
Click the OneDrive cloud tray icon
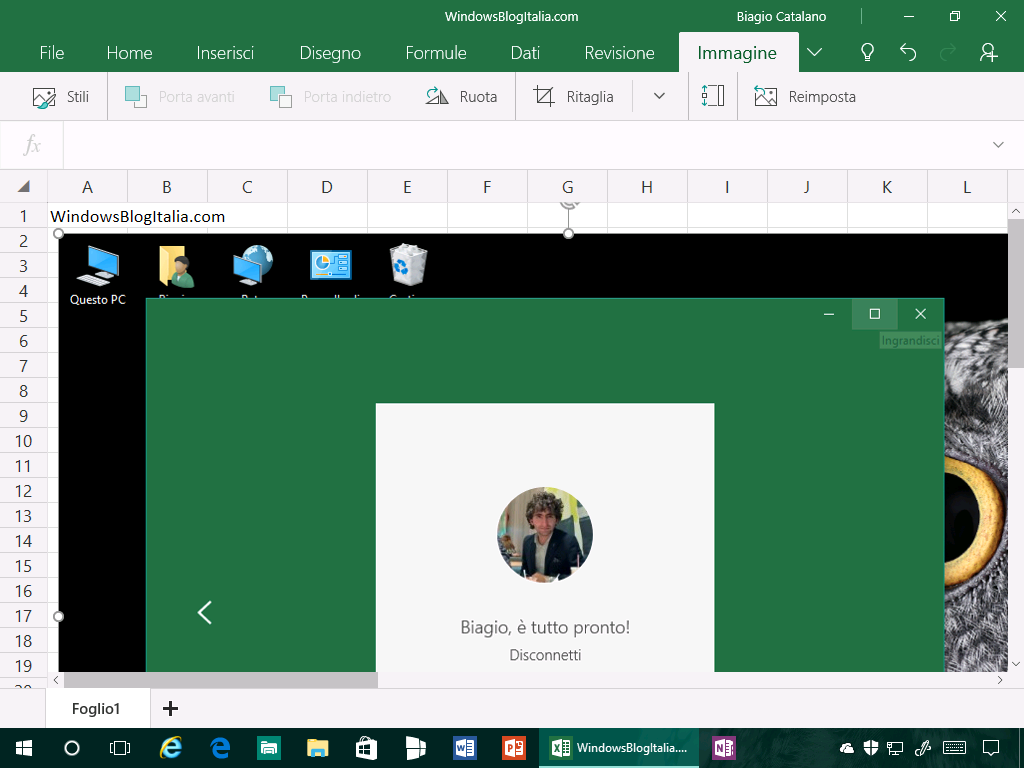click(846, 748)
